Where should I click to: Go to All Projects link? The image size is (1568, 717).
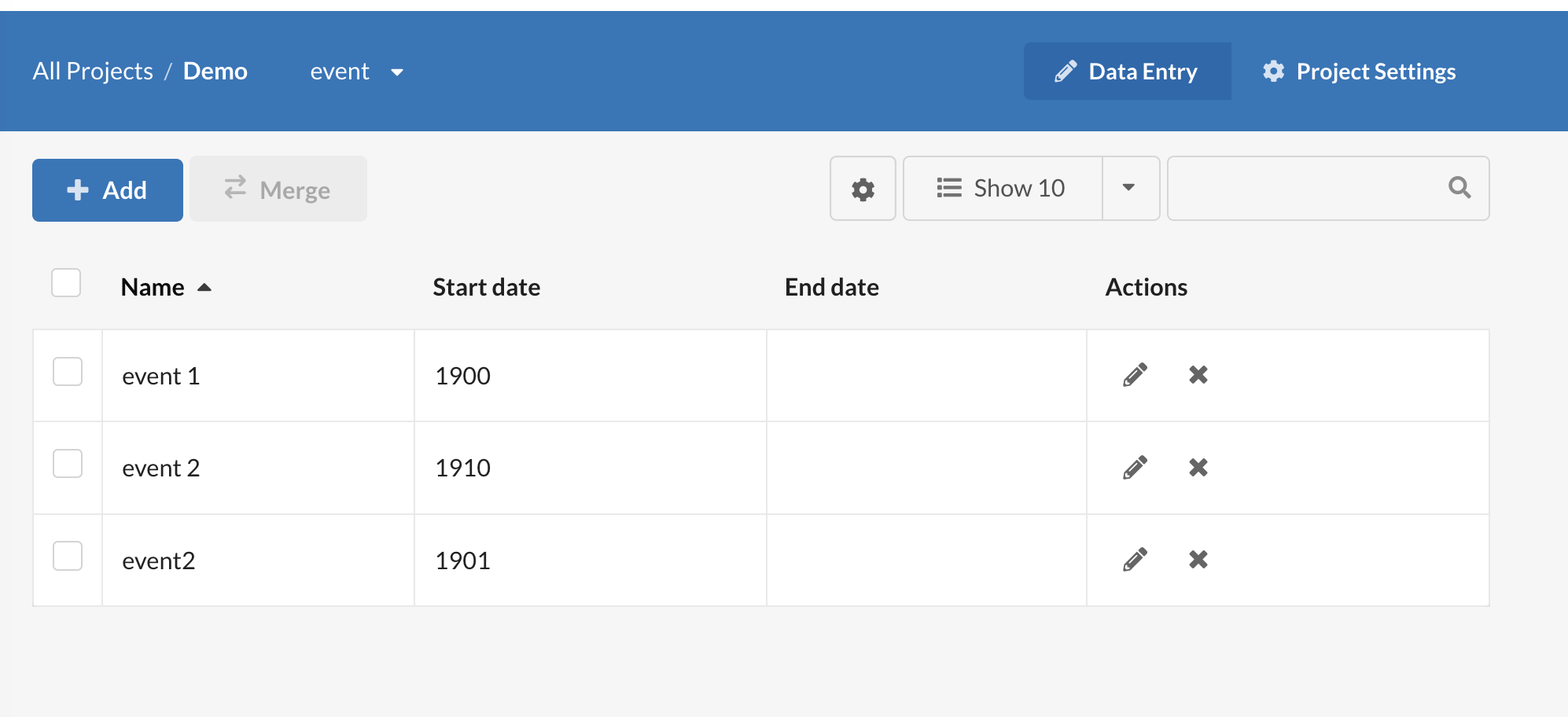93,72
